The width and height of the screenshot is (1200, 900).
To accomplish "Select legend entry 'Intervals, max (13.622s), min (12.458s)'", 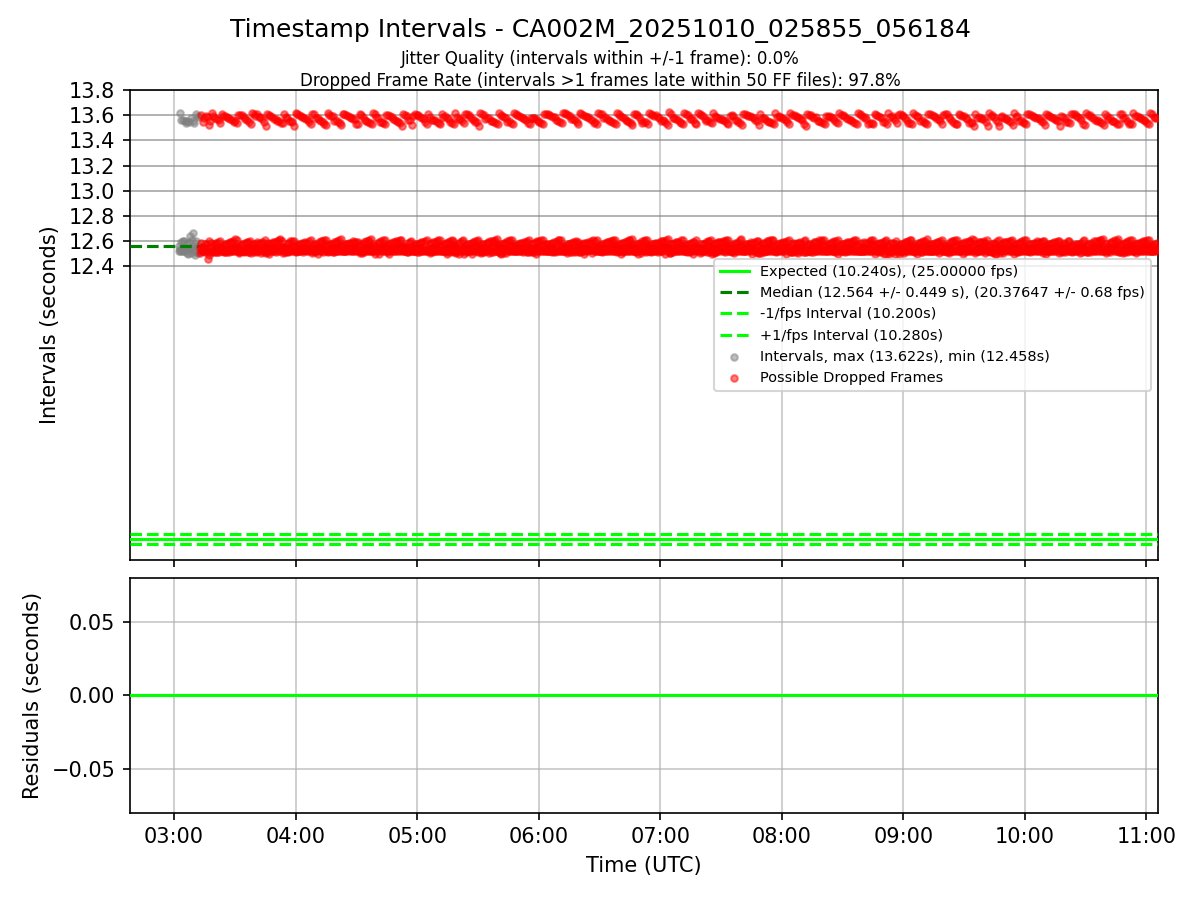I will pyautogui.click(x=905, y=356).
